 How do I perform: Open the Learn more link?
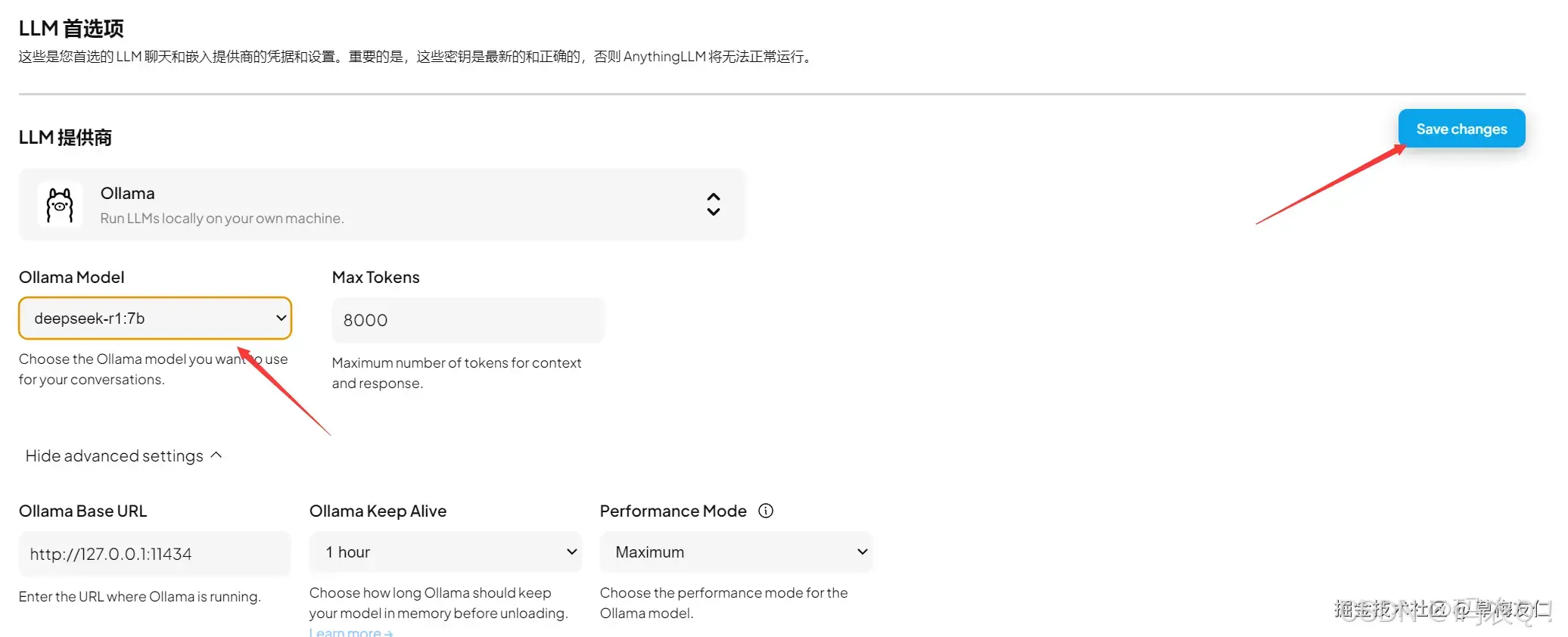point(351,632)
